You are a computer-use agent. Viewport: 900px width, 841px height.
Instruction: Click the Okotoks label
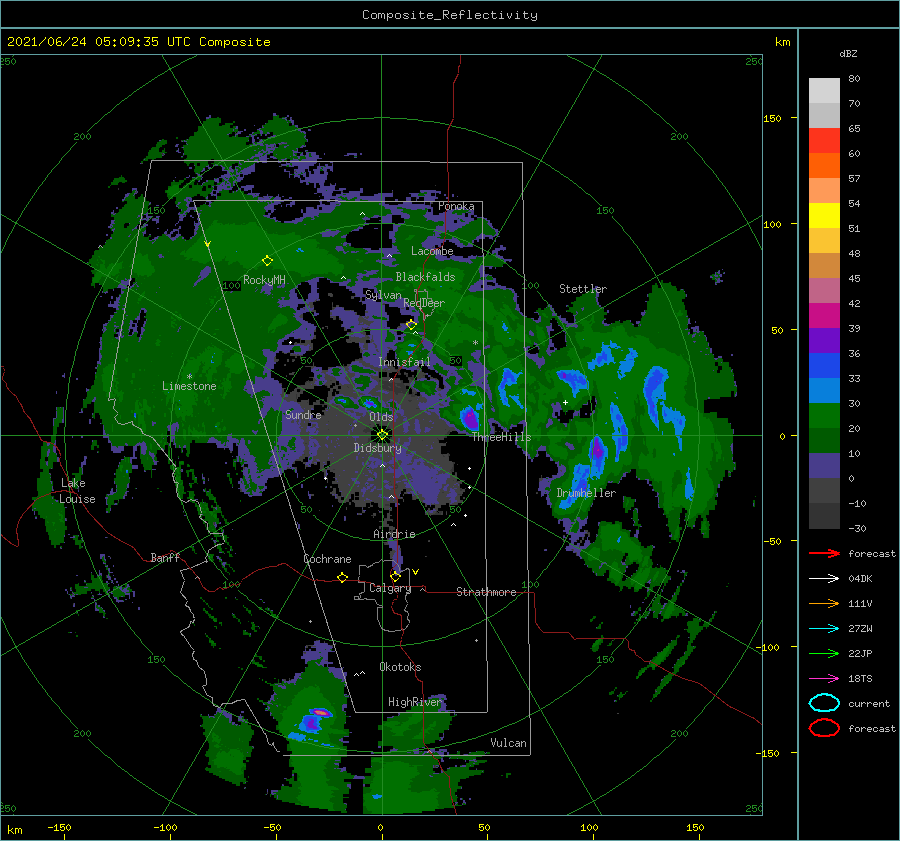pyautogui.click(x=400, y=667)
